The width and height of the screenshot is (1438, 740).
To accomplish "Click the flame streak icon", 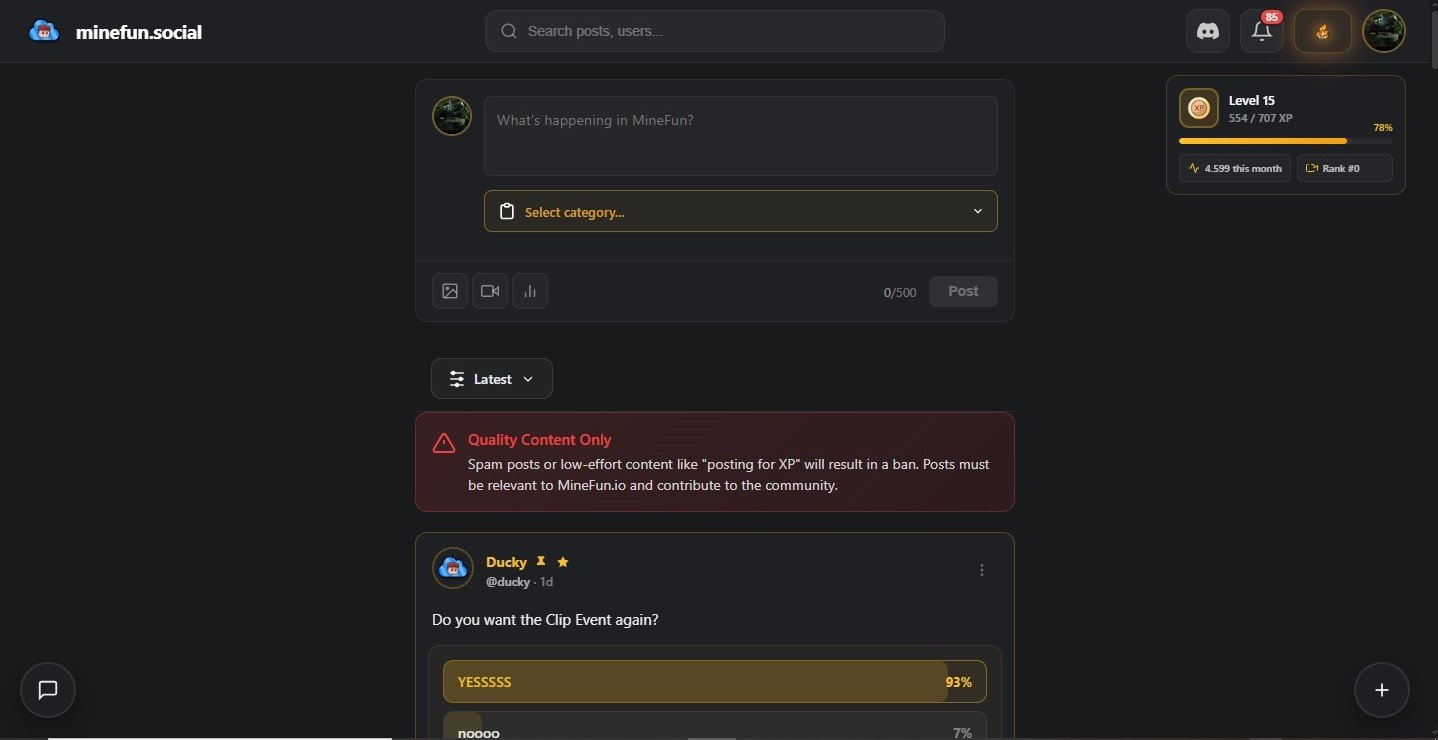I will (x=1322, y=31).
